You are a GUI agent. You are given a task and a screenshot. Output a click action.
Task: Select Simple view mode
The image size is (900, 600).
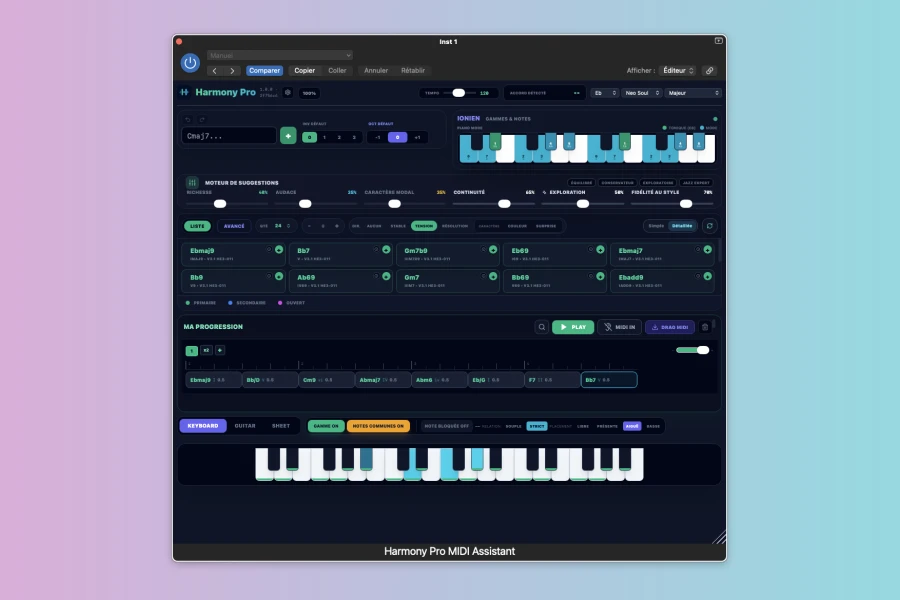pos(656,226)
